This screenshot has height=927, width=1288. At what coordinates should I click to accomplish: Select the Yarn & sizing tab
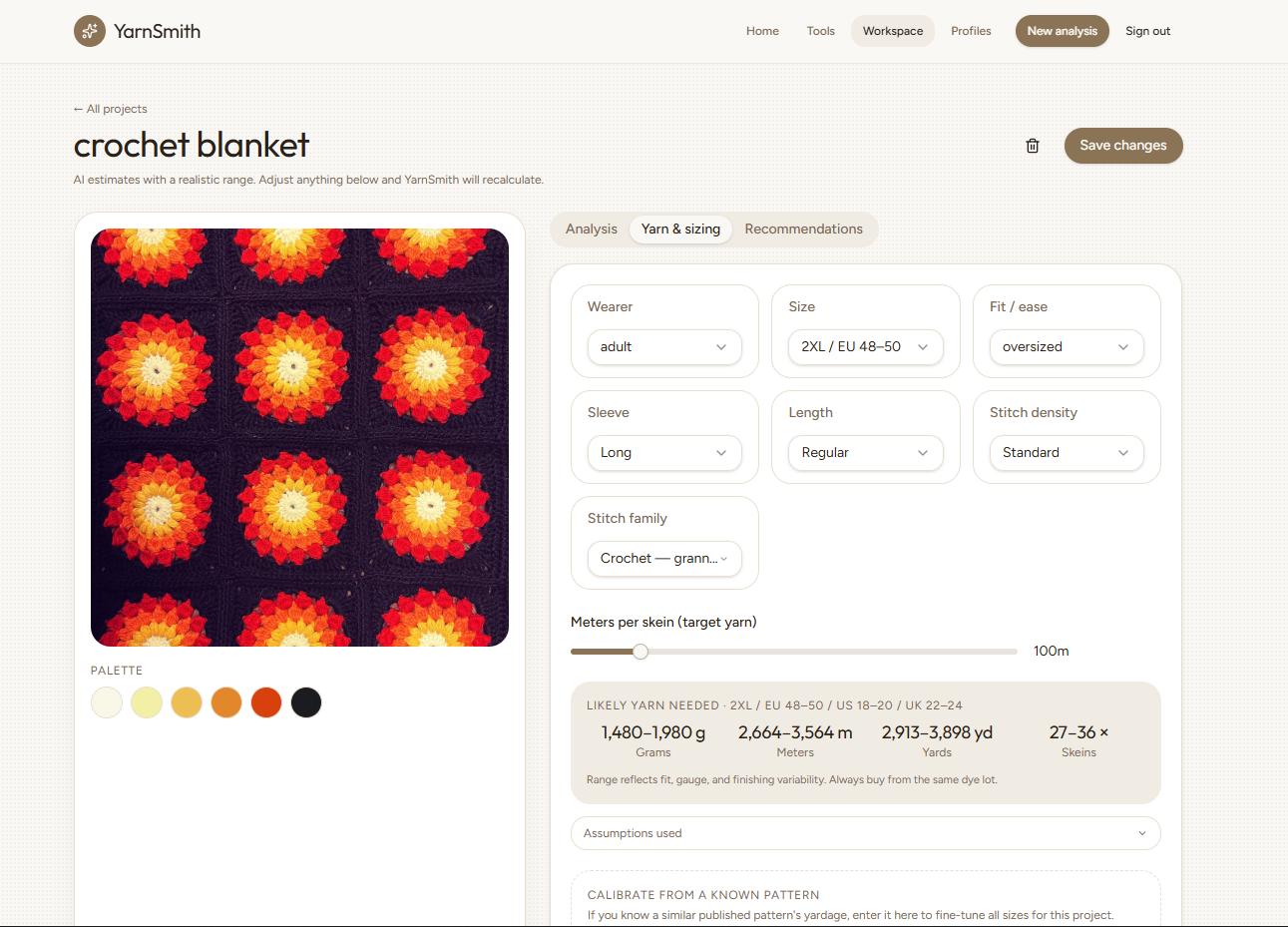pyautogui.click(x=680, y=230)
